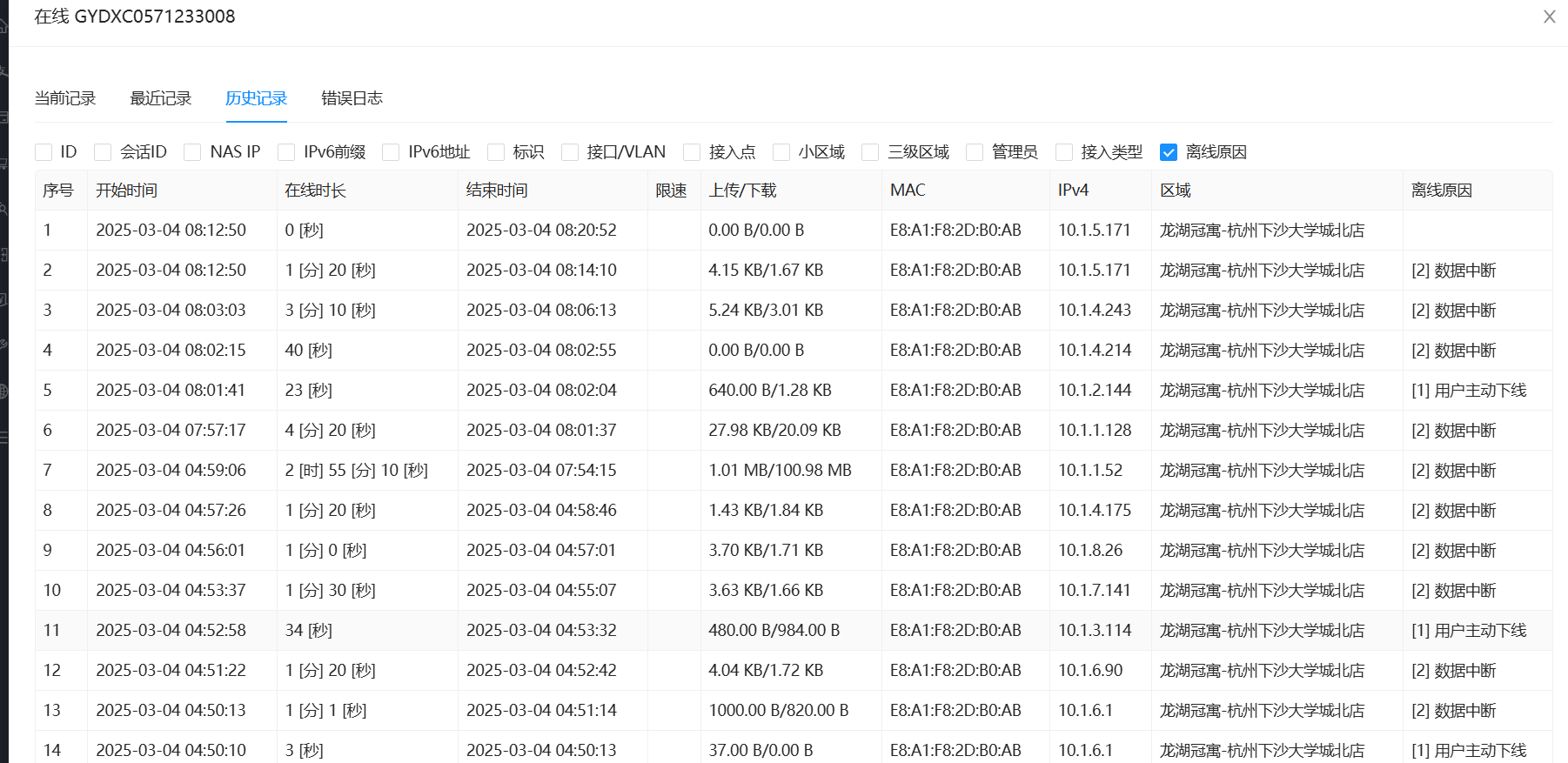Go to the 错误日志 tab
Image resolution: width=1568 pixels, height=763 pixels.
click(x=352, y=98)
